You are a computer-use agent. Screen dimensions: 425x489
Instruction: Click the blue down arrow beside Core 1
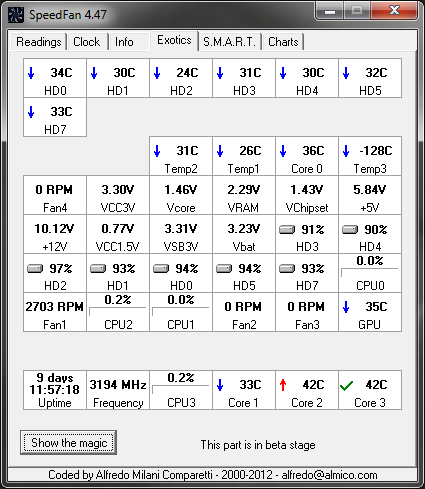tap(220, 385)
